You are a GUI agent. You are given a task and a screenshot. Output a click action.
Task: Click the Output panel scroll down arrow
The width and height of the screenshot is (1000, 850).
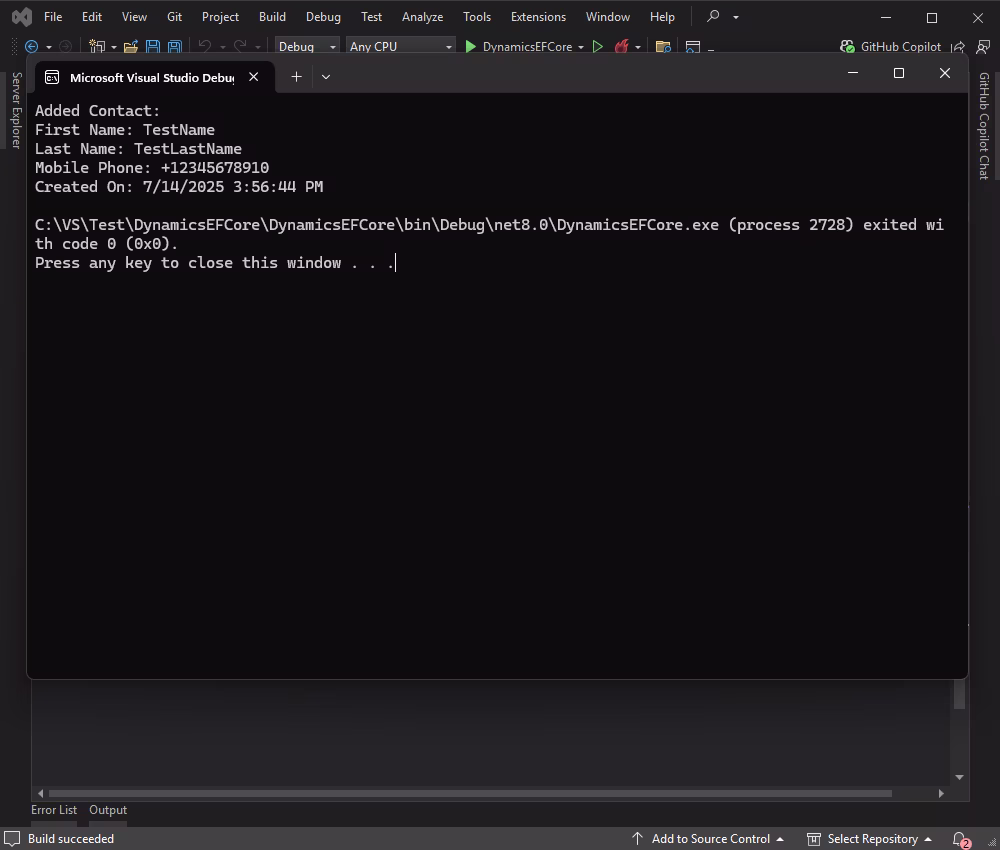click(959, 777)
